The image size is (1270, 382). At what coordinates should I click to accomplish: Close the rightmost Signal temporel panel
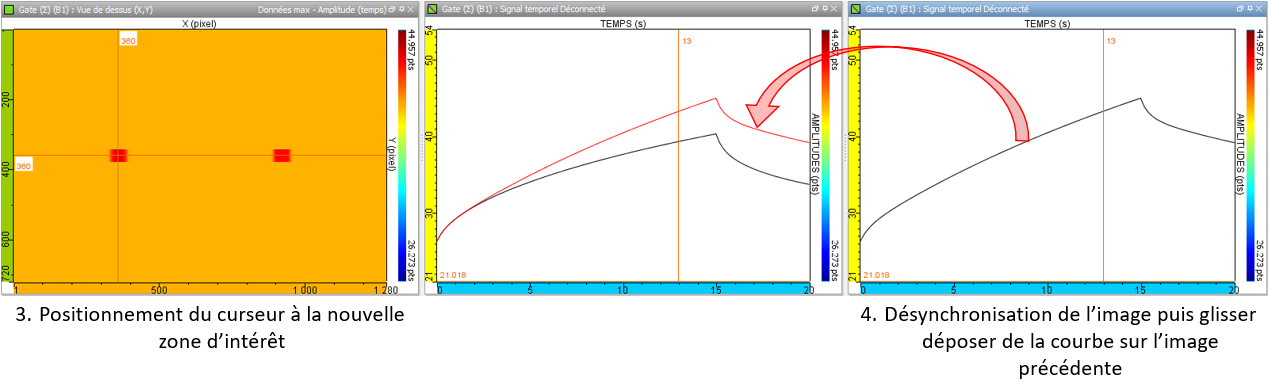1257,9
